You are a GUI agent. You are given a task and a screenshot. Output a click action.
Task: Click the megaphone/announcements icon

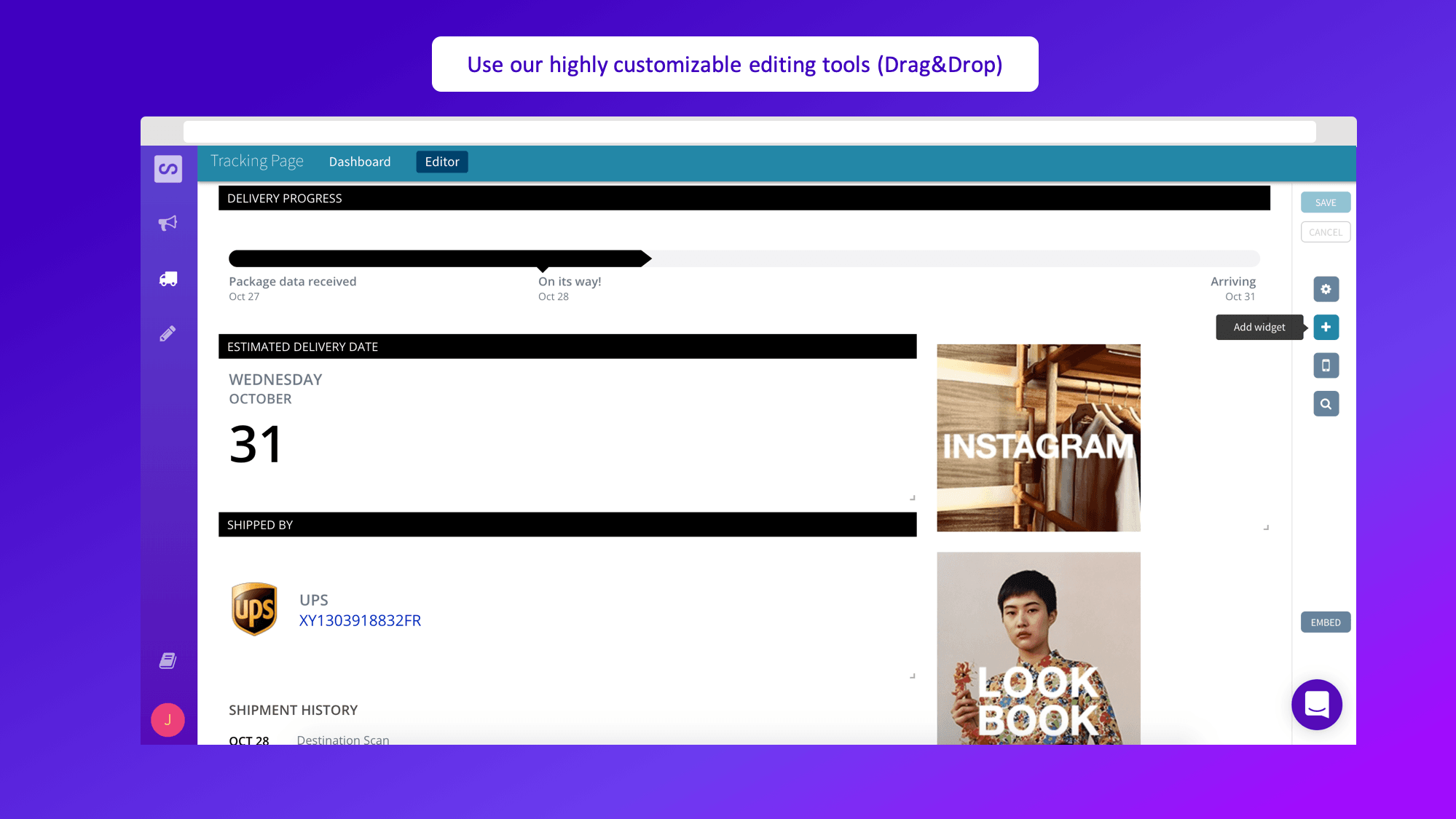[167, 223]
